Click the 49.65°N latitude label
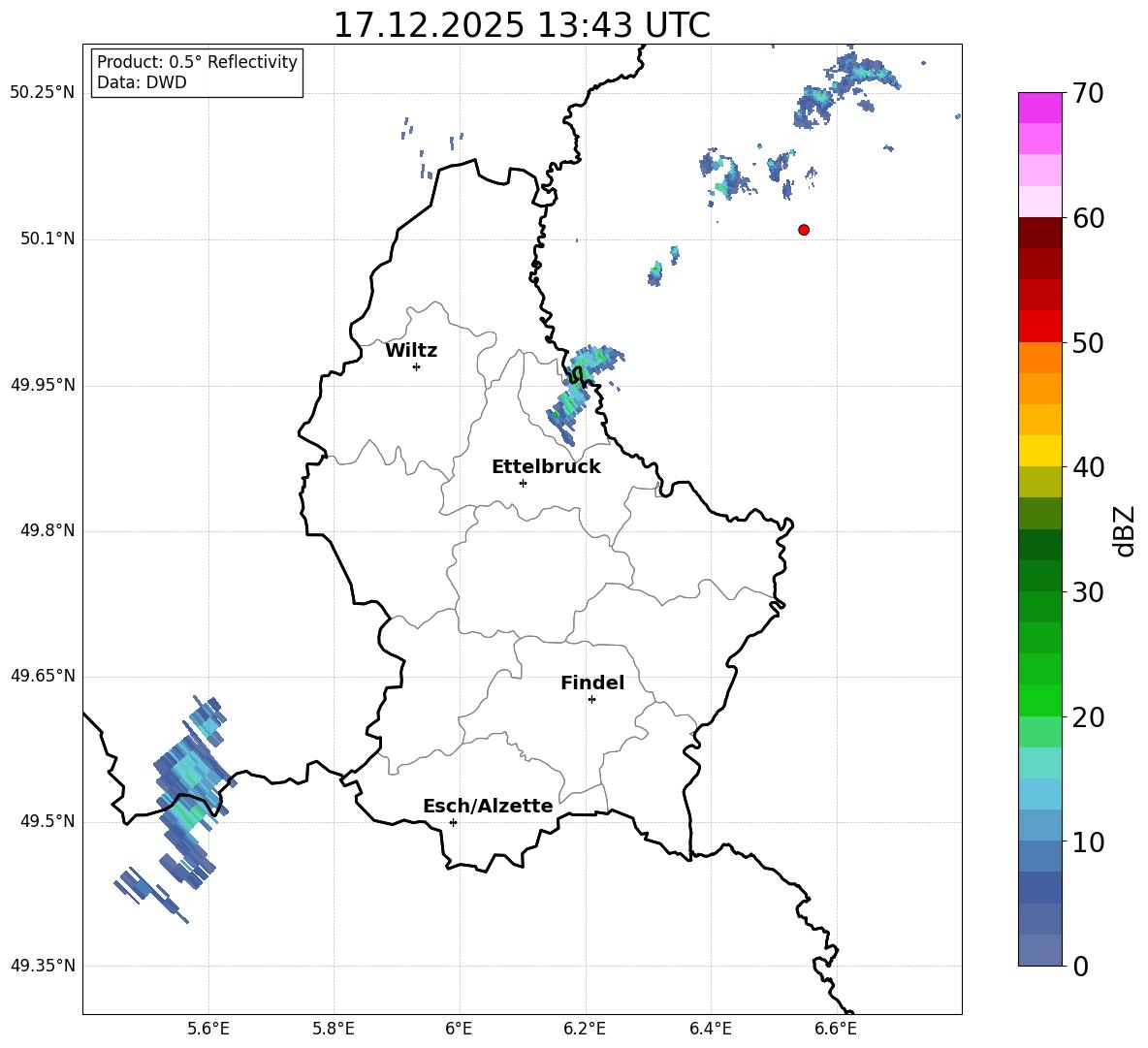 pyautogui.click(x=43, y=675)
